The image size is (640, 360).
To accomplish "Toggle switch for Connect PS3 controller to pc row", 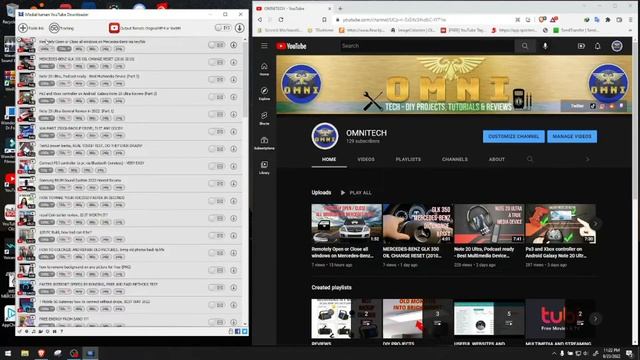I will [x=216, y=166].
